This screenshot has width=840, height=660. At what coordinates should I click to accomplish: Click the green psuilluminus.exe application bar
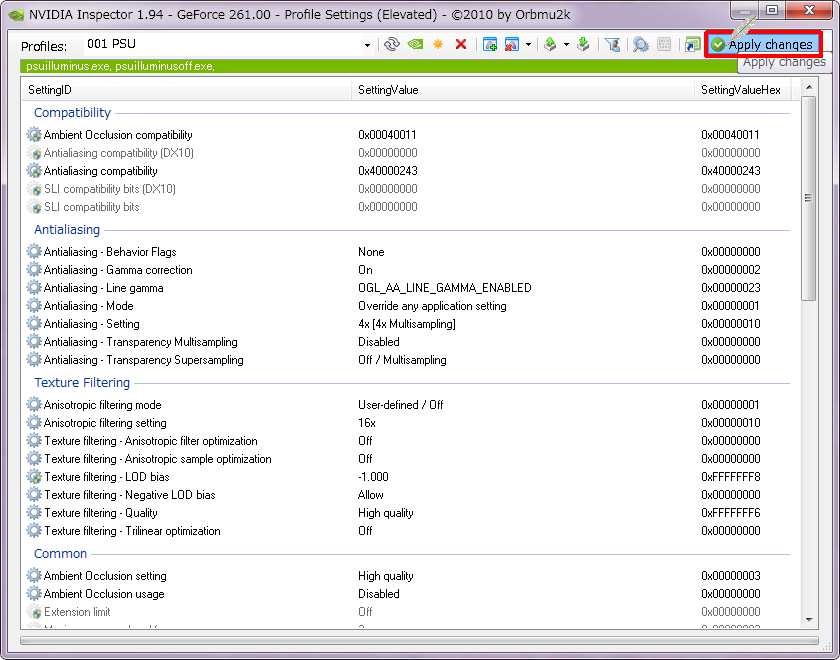pyautogui.click(x=378, y=66)
